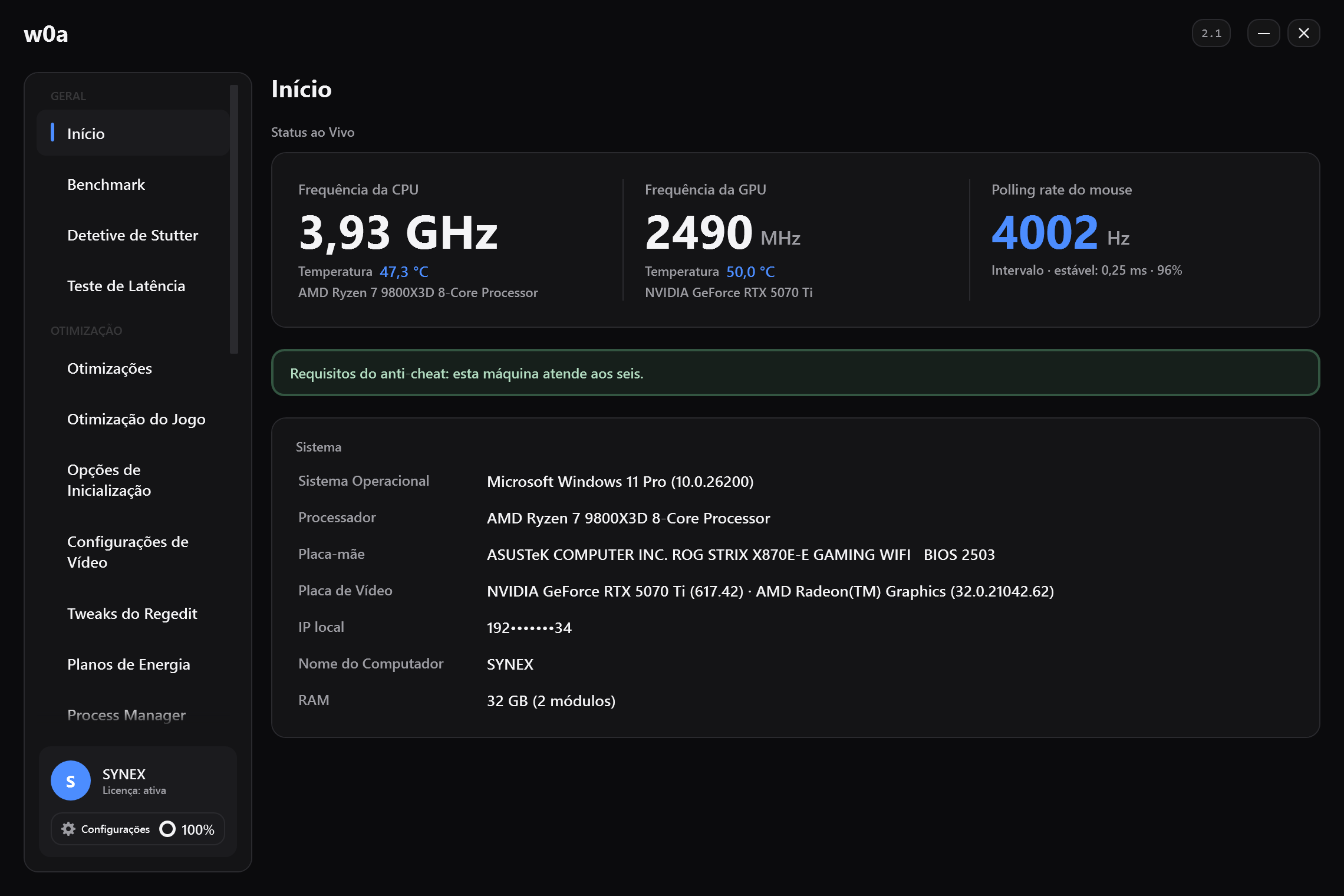The image size is (1344, 896).
Task: Open the Otimizações section
Action: coord(133,368)
